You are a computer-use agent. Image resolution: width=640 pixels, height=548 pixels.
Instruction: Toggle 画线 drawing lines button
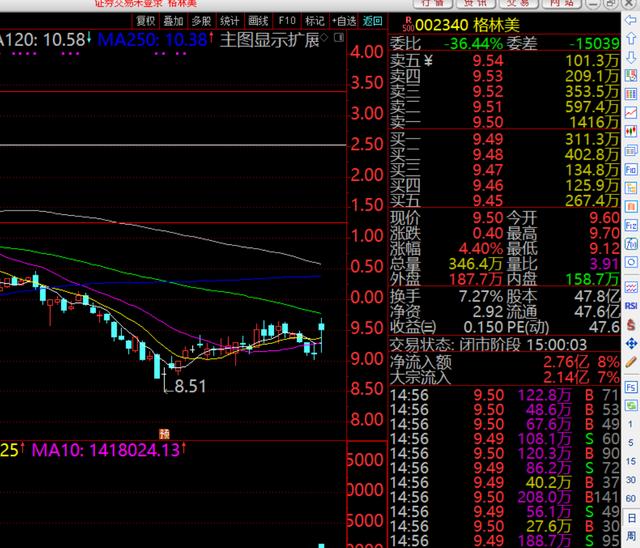pos(258,20)
